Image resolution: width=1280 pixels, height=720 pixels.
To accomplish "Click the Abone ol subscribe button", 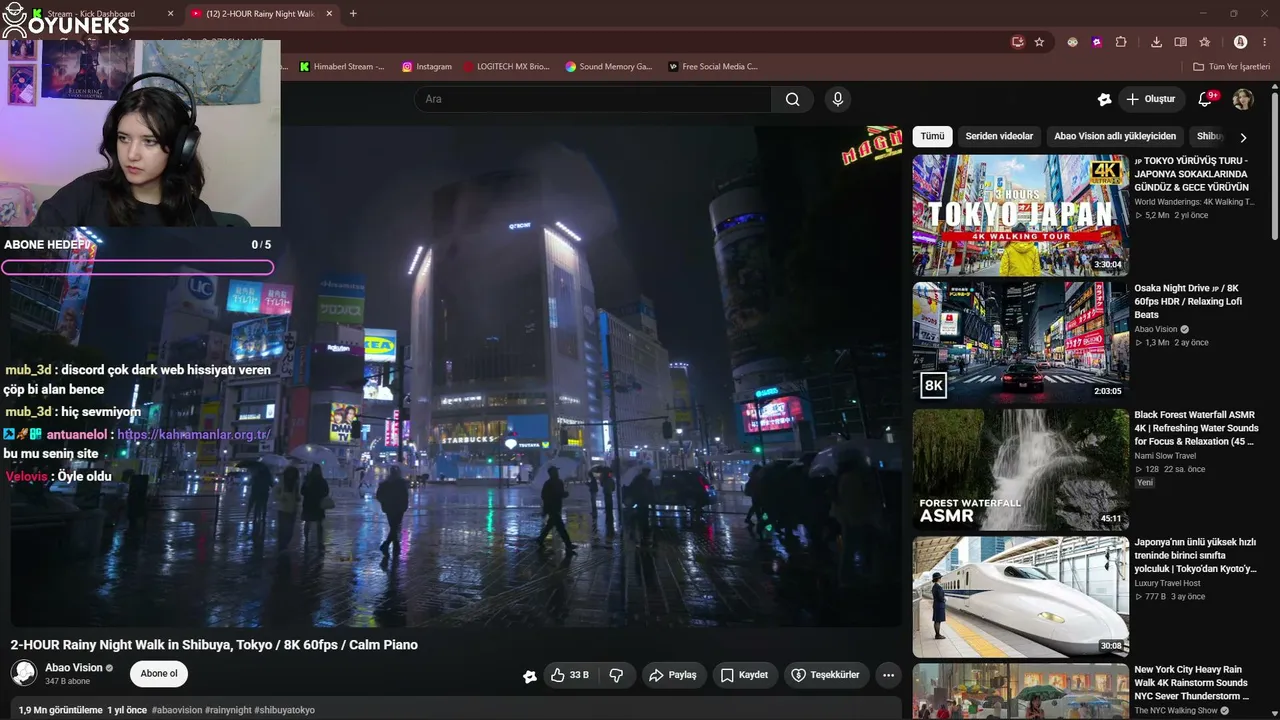I will 159,674.
